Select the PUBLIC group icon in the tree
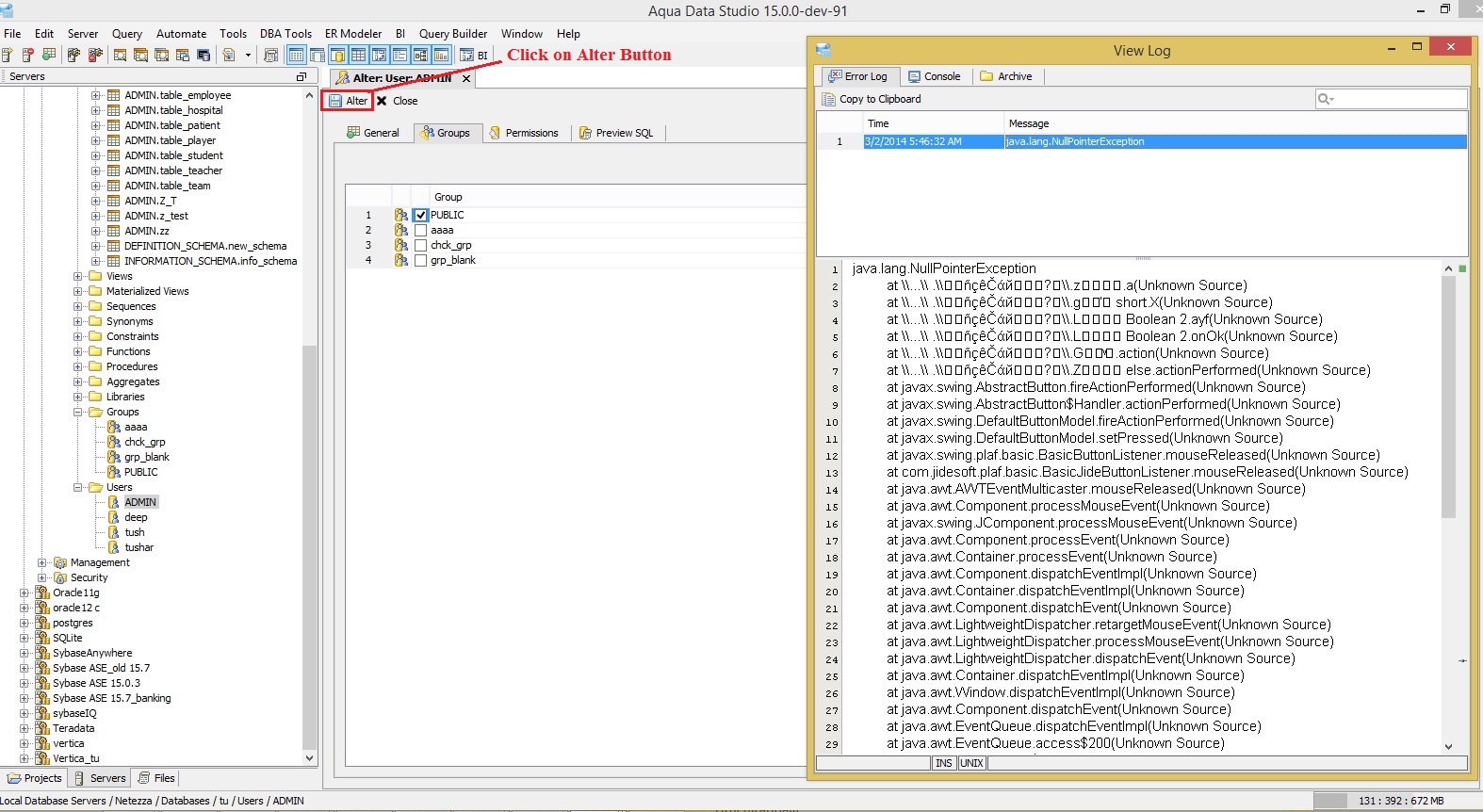This screenshot has width=1483, height=812. (x=114, y=472)
